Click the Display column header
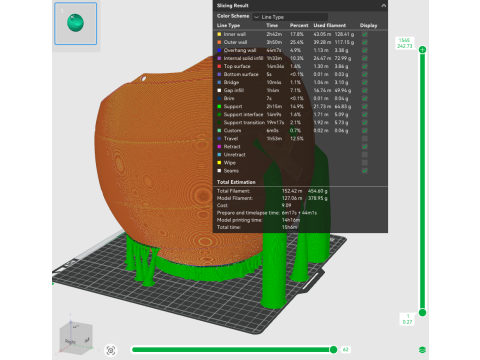The image size is (480, 360). pos(368,25)
